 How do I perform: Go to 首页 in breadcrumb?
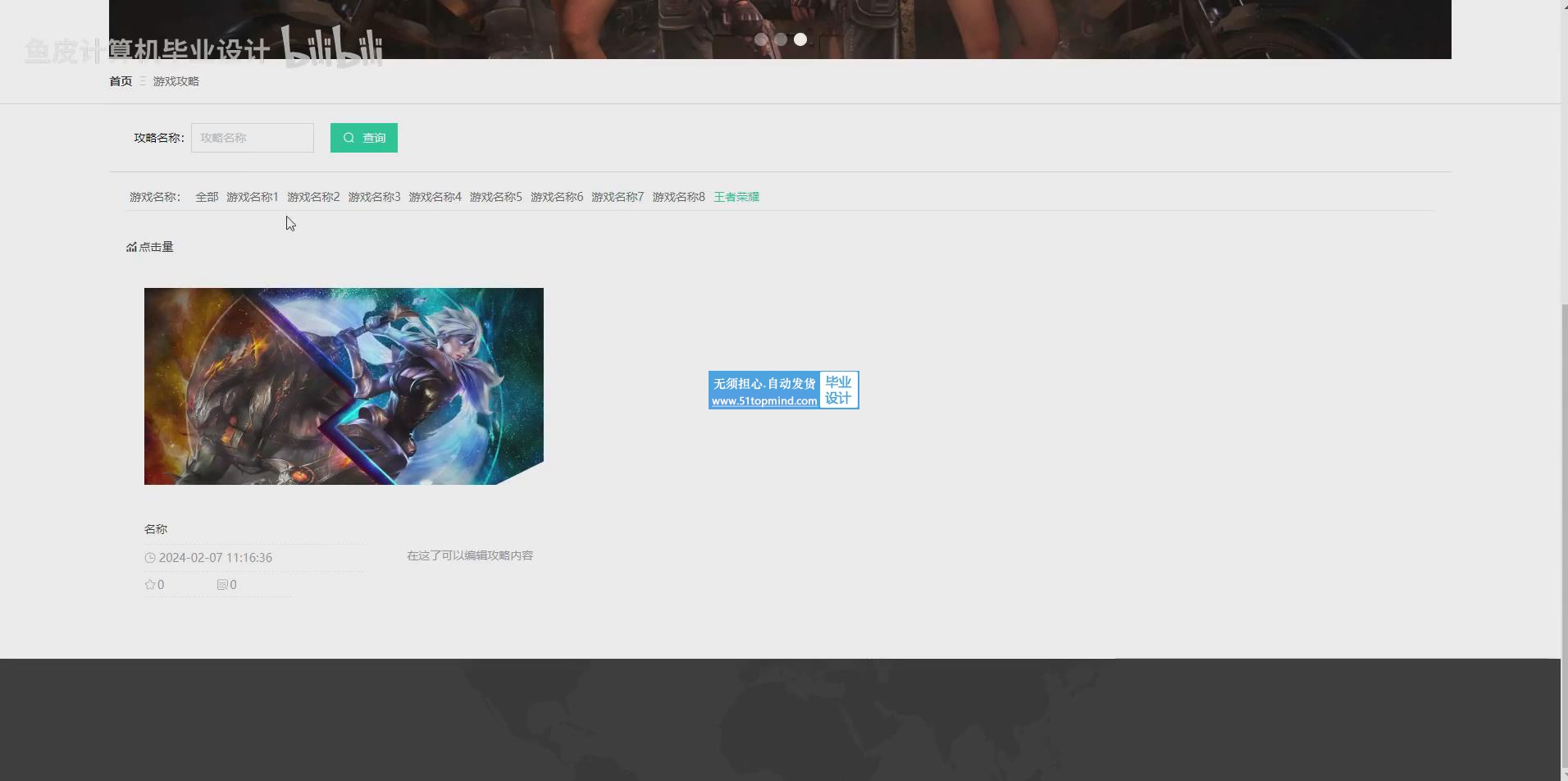pyautogui.click(x=121, y=81)
